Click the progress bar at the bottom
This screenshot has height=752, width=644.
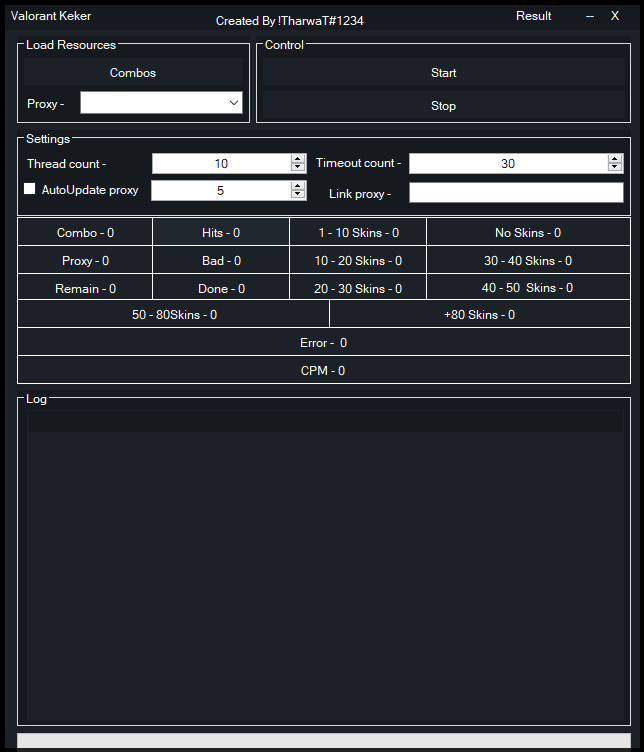point(324,740)
